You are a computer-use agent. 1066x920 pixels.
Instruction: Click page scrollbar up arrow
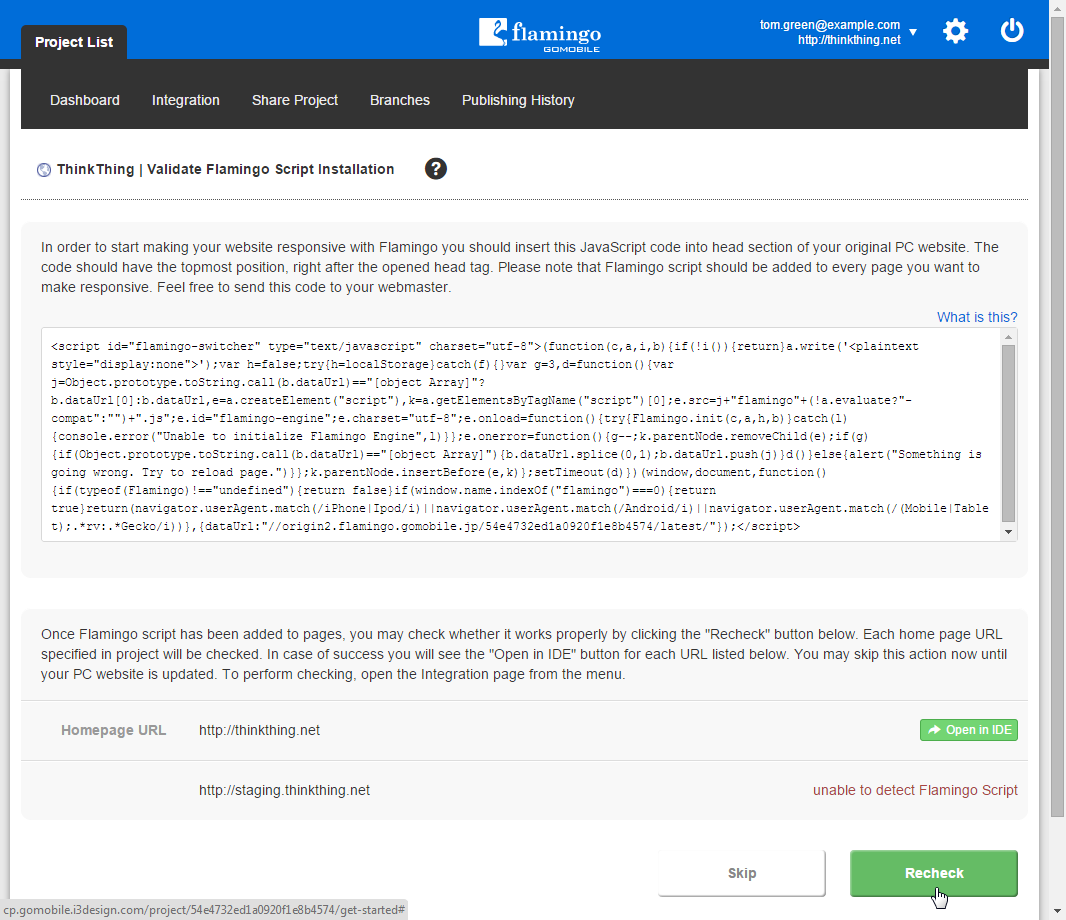tap(1057, 7)
